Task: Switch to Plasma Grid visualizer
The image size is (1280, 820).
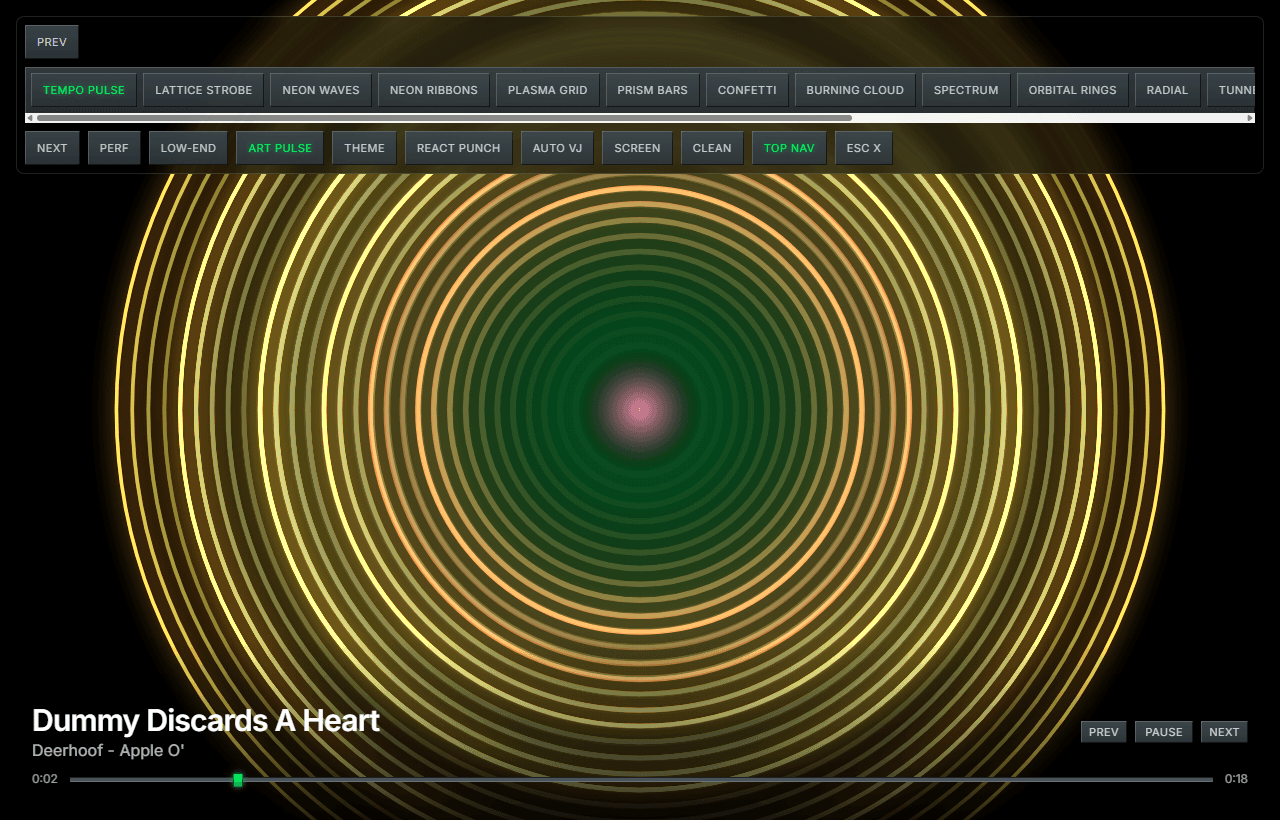Action: click(548, 90)
